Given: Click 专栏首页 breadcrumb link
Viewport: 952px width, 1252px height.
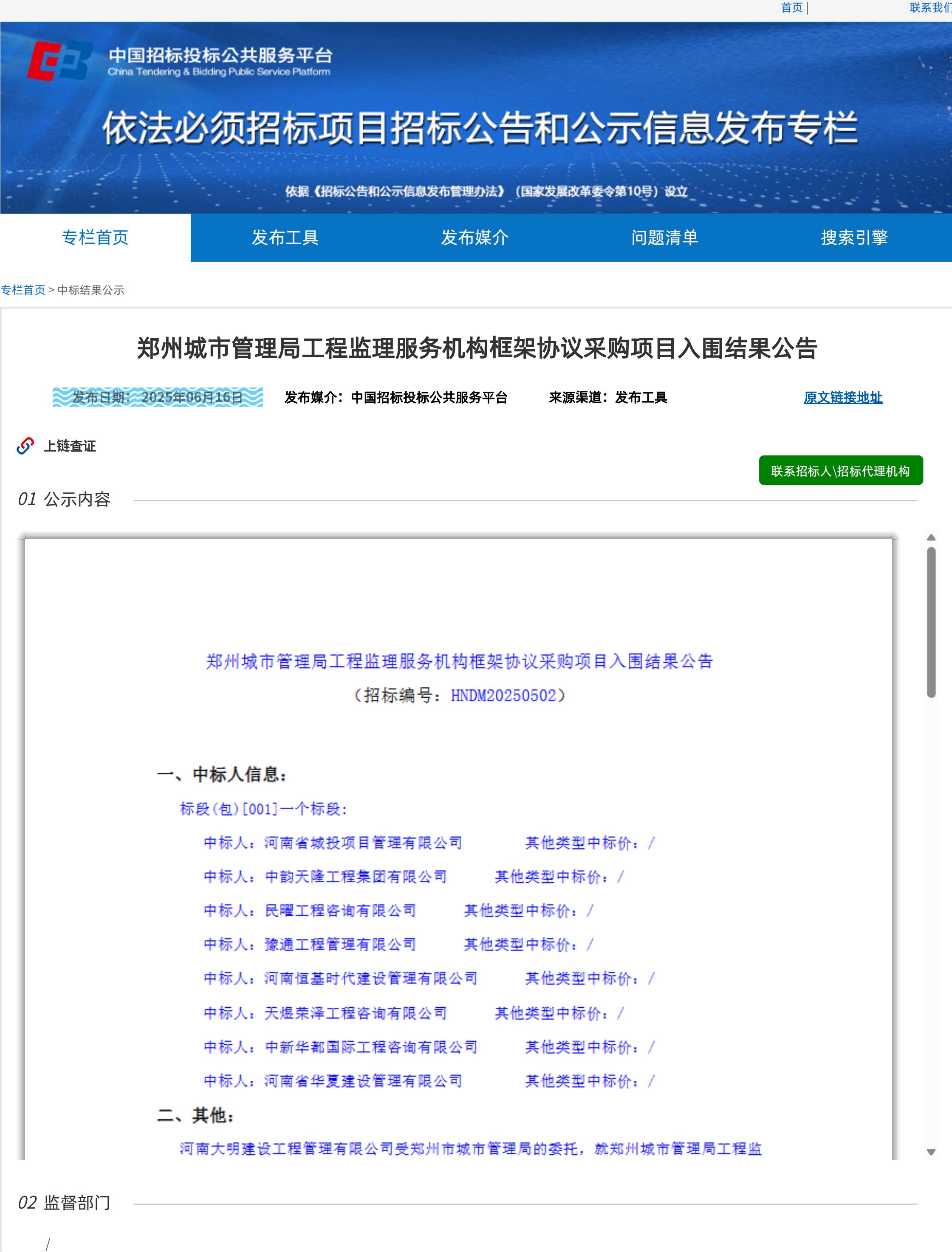Looking at the screenshot, I should point(23,290).
